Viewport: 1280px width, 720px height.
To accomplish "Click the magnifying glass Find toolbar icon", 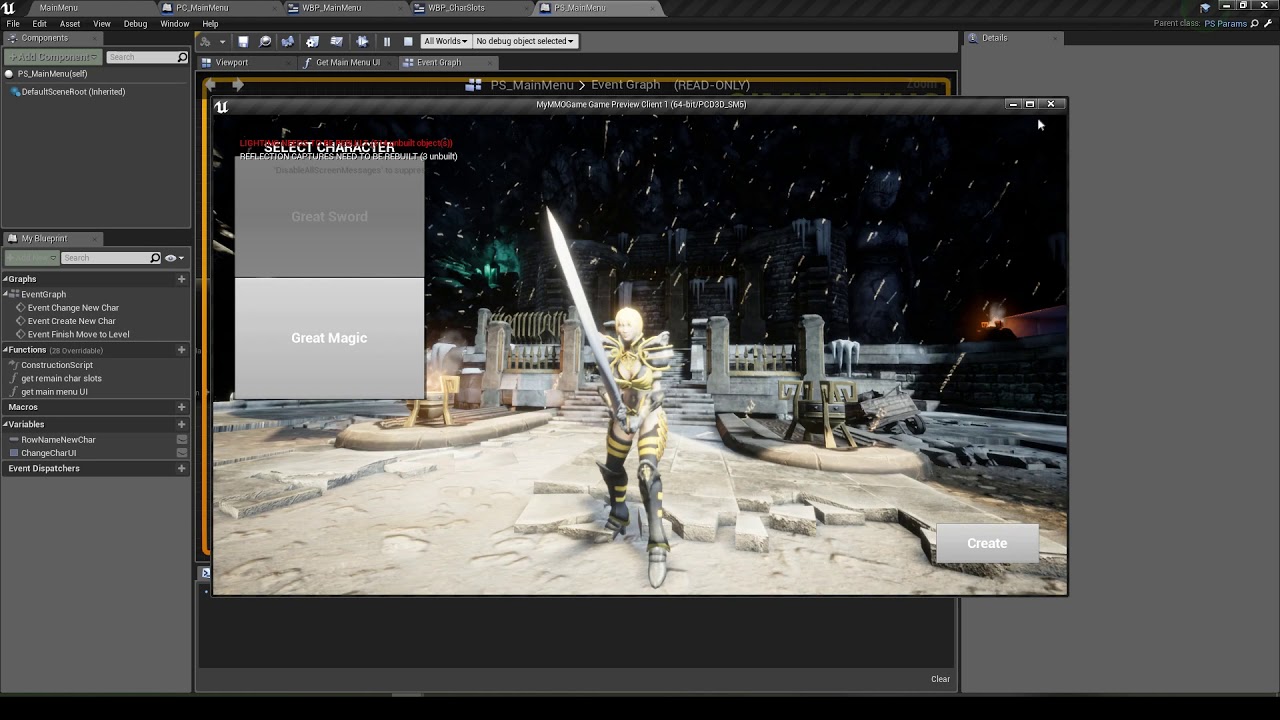I will (265, 41).
